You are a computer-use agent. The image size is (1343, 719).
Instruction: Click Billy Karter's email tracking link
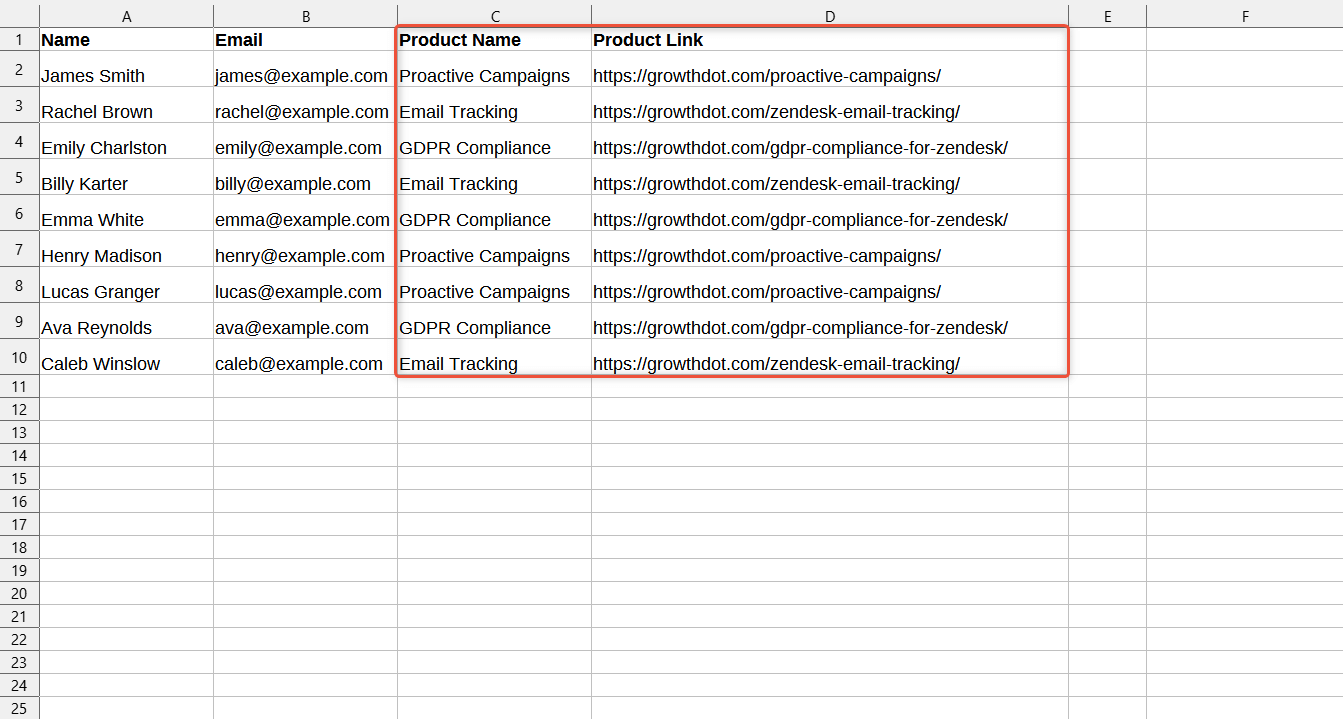pyautogui.click(x=776, y=184)
